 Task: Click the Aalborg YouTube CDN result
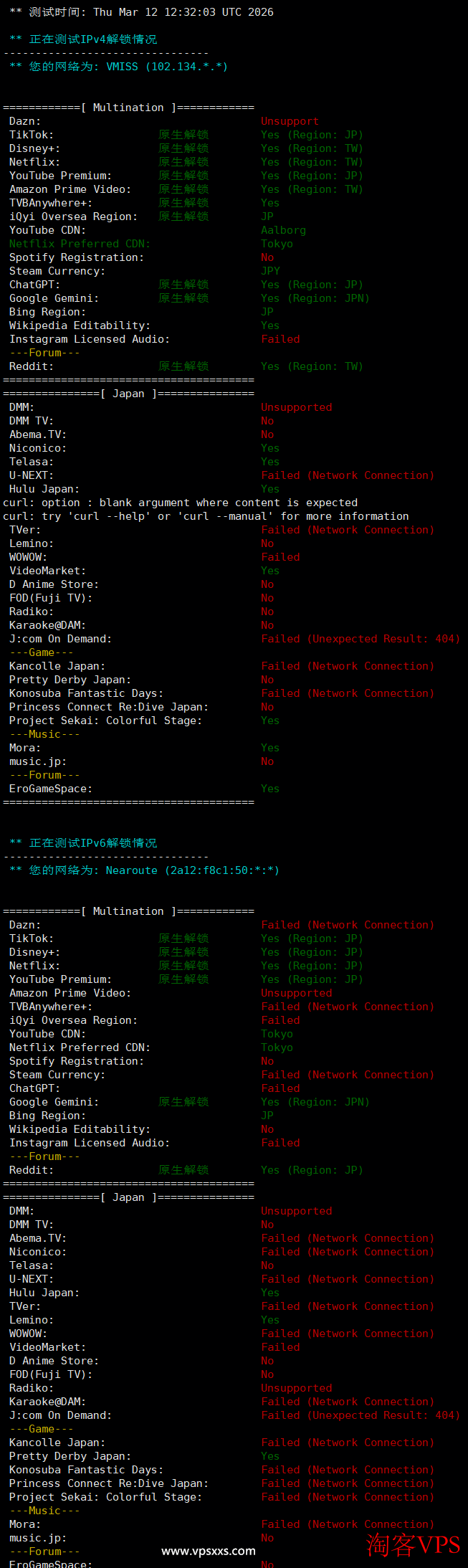click(x=283, y=230)
